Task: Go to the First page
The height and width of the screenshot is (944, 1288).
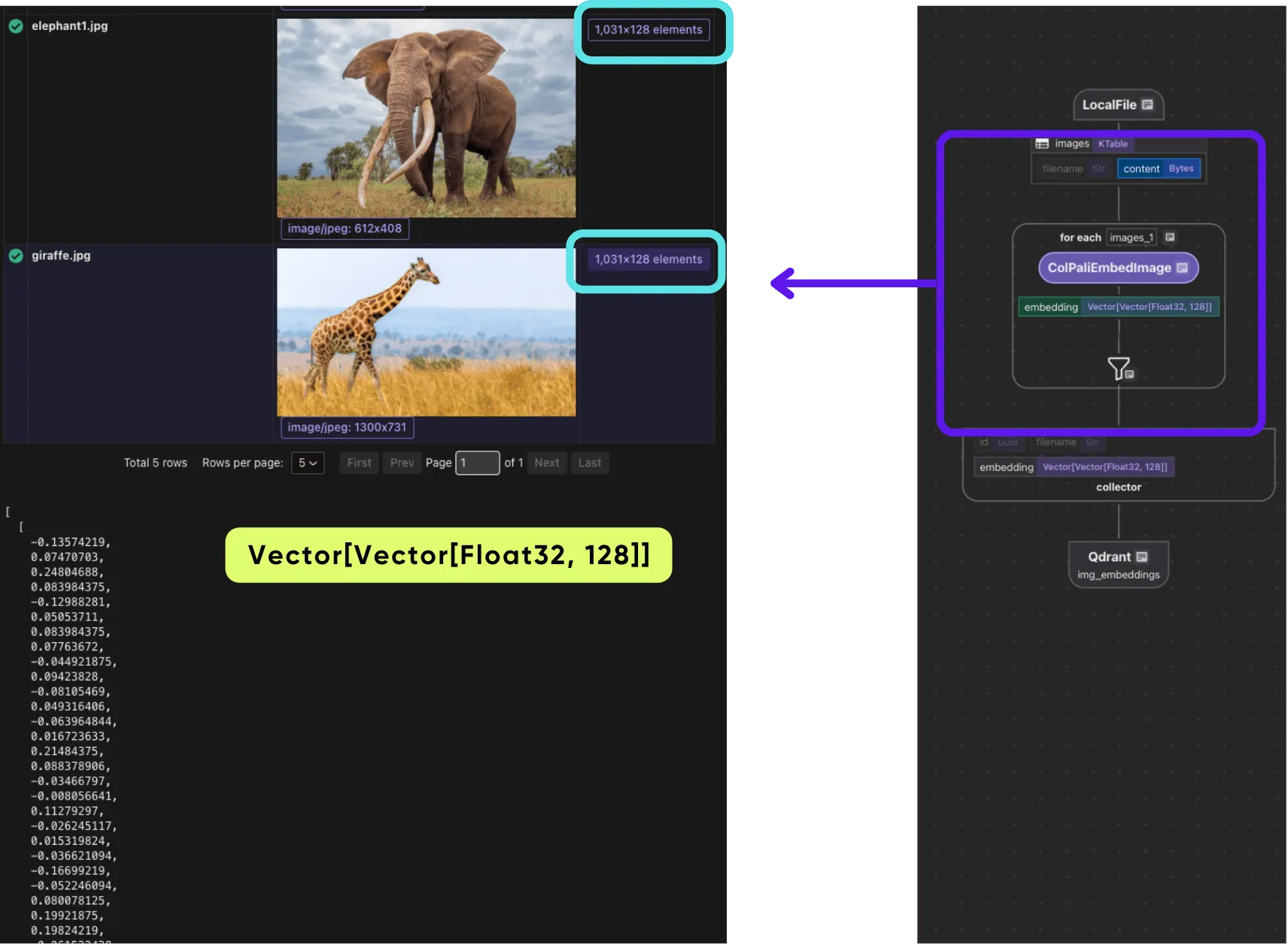Action: click(359, 463)
